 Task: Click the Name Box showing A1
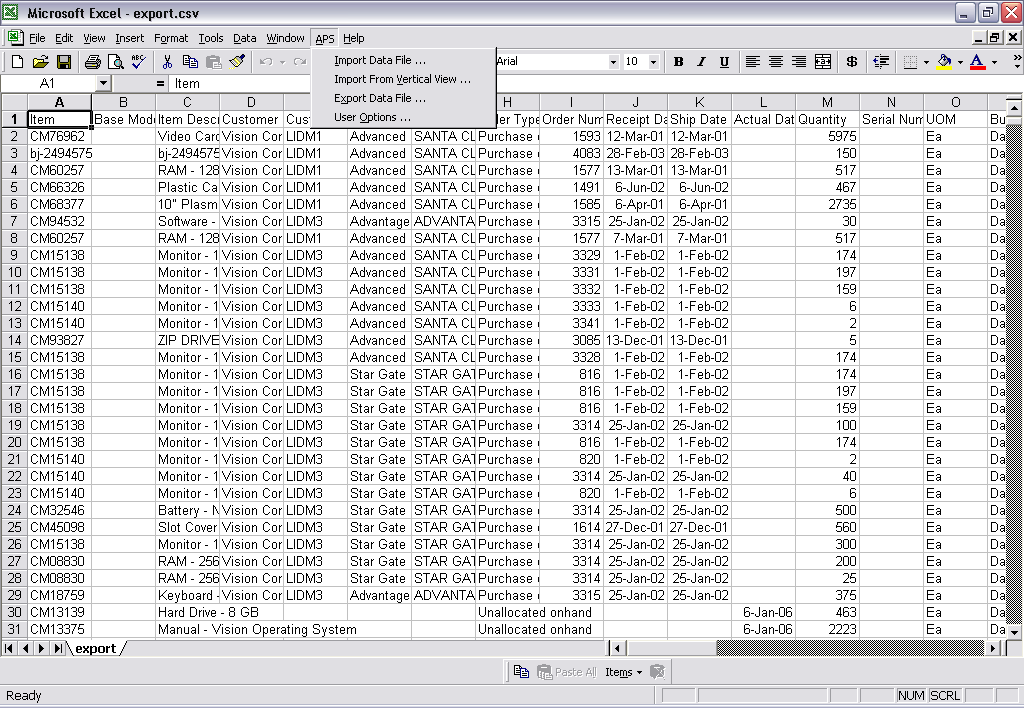(48, 83)
